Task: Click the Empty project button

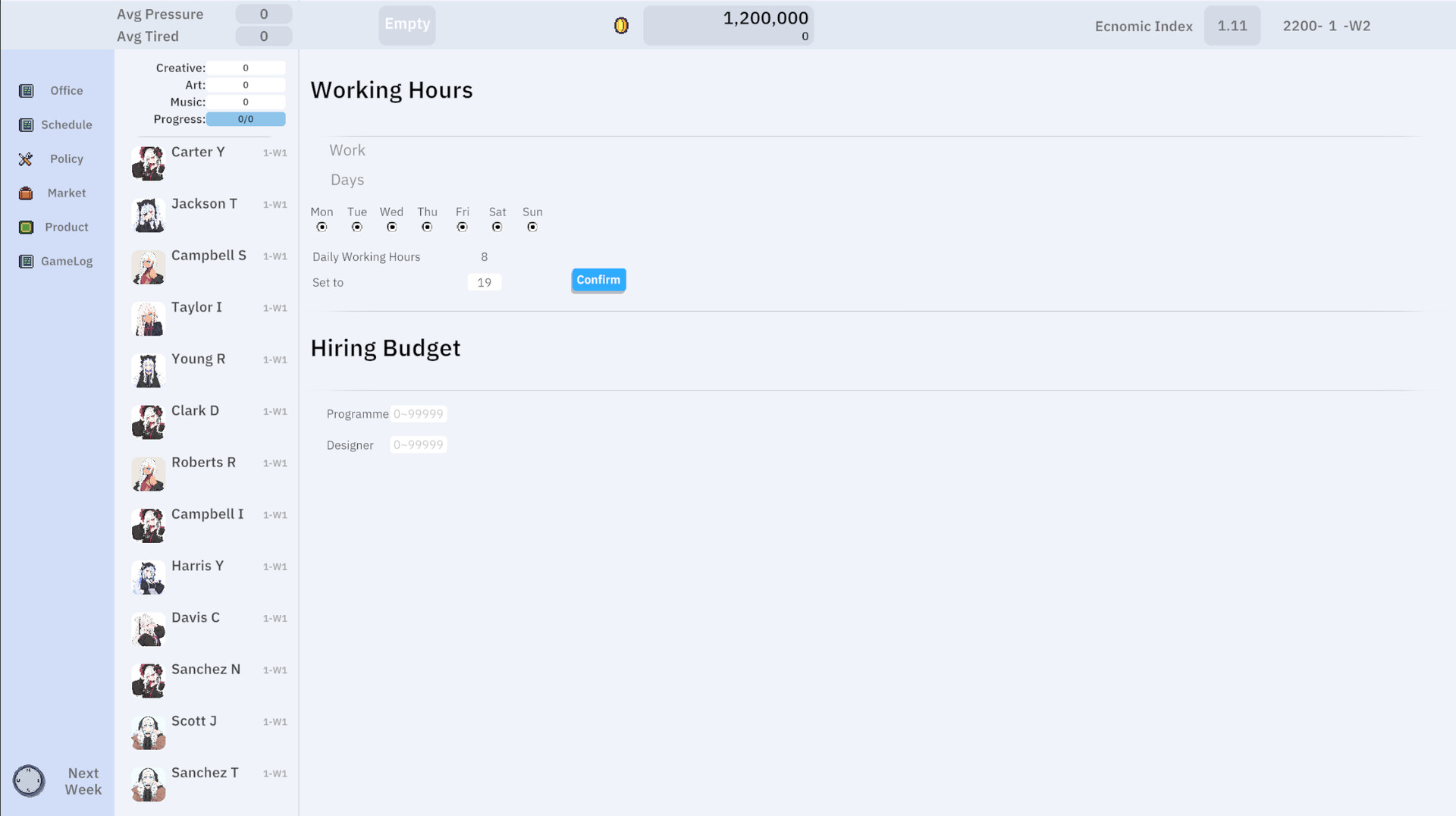Action: pos(407,24)
